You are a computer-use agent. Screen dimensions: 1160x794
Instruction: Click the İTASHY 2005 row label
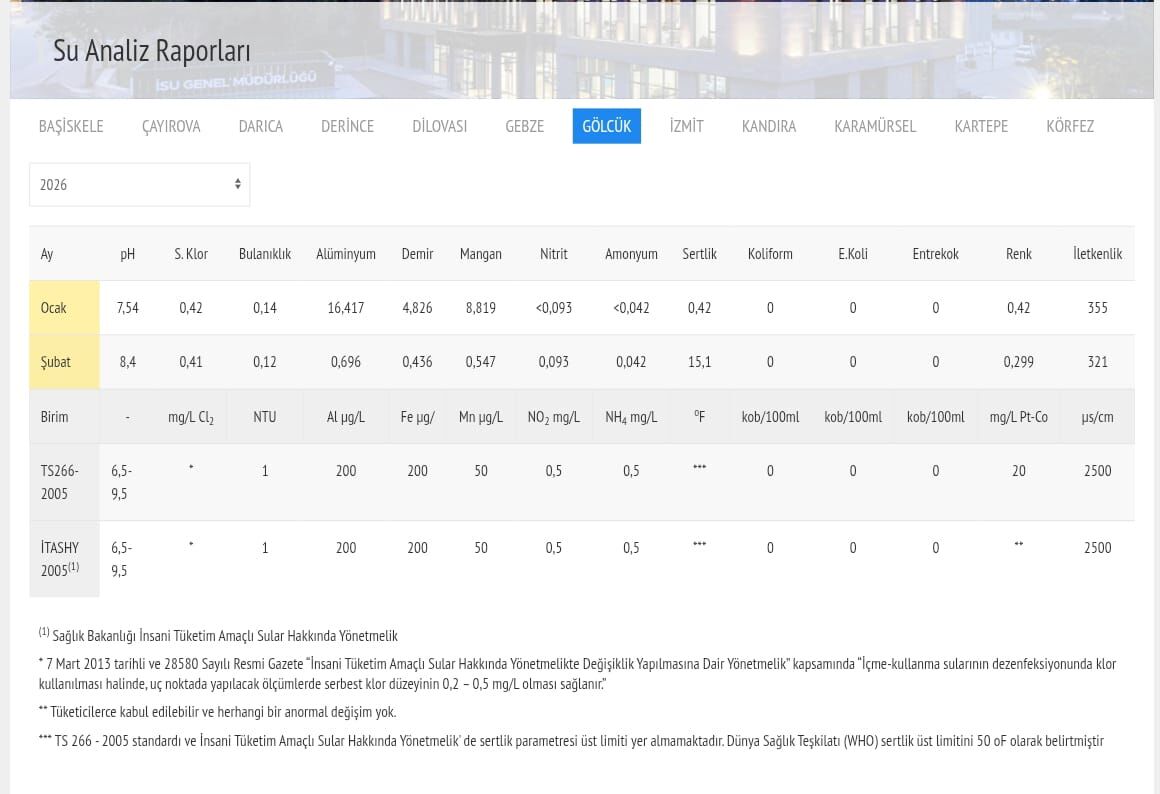(x=60, y=559)
